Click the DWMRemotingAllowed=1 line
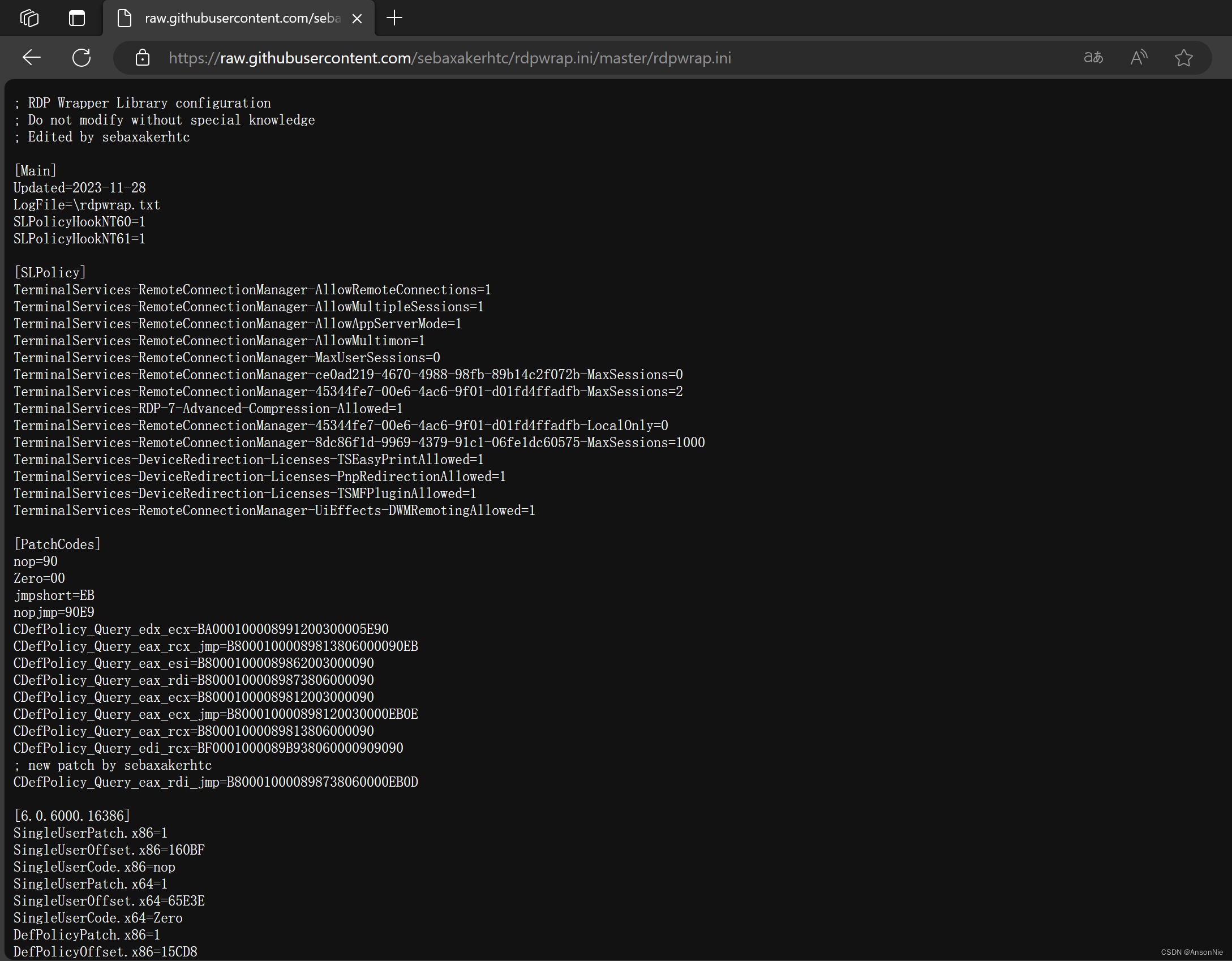 [x=274, y=510]
